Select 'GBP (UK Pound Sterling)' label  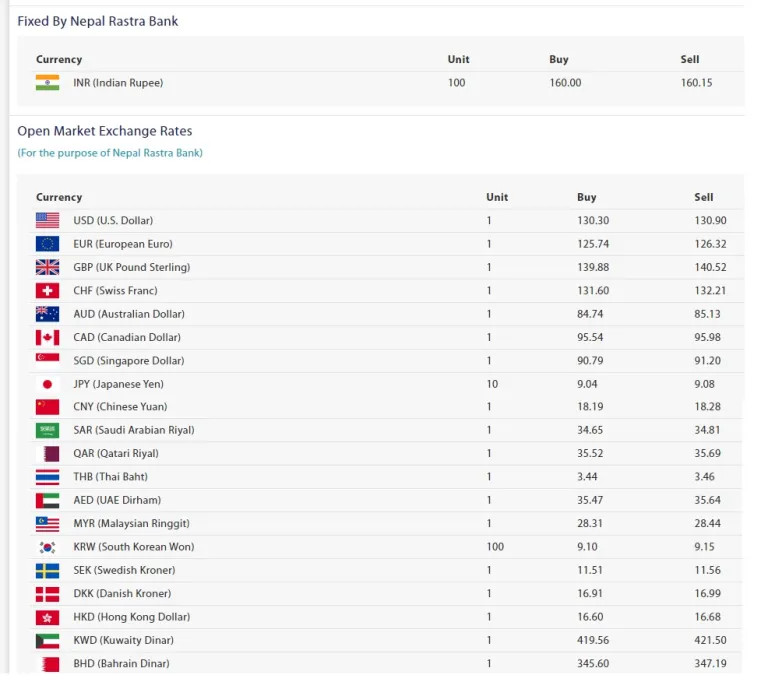click(x=132, y=268)
